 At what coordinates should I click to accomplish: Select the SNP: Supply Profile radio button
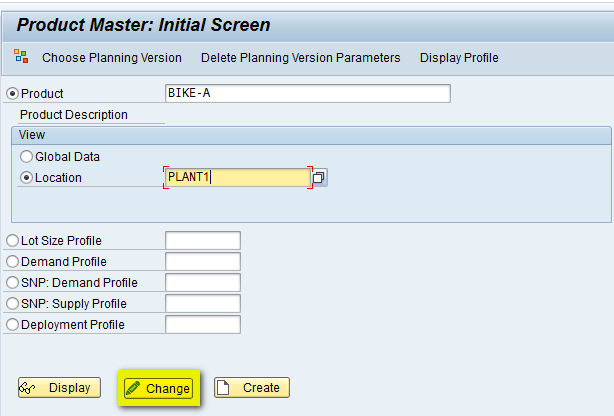tap(12, 304)
